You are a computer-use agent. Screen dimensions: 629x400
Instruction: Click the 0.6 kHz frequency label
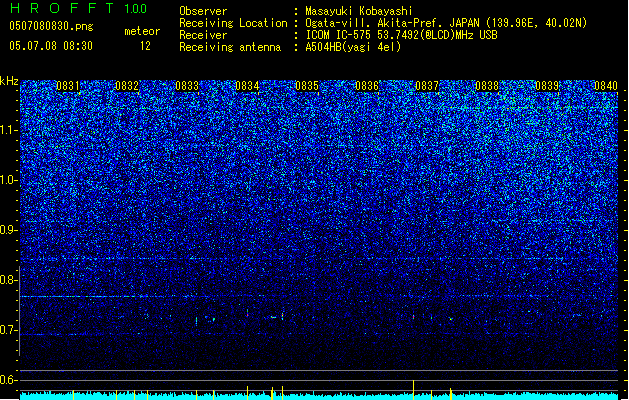[8, 380]
